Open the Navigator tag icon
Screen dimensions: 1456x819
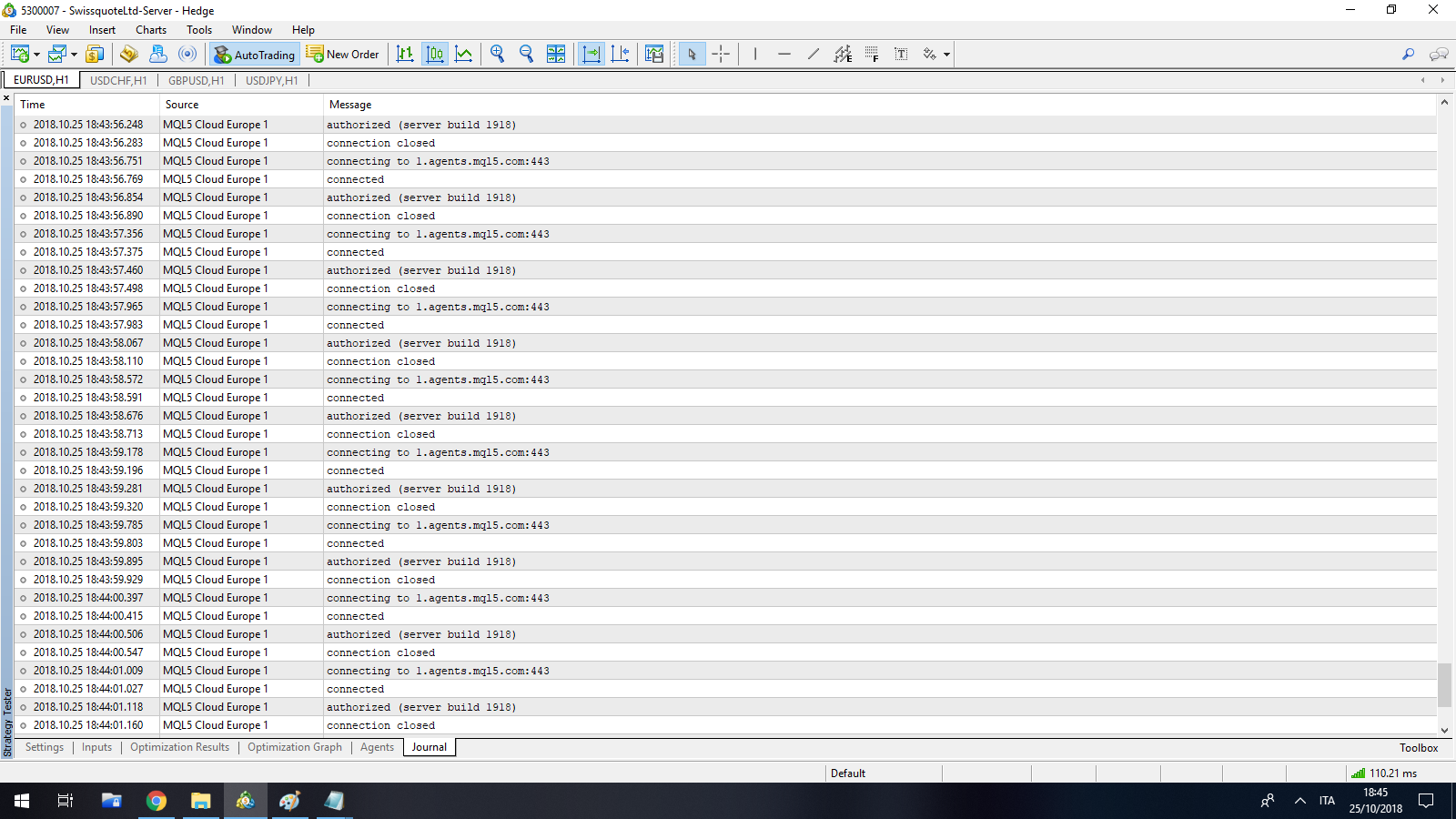tap(129, 55)
